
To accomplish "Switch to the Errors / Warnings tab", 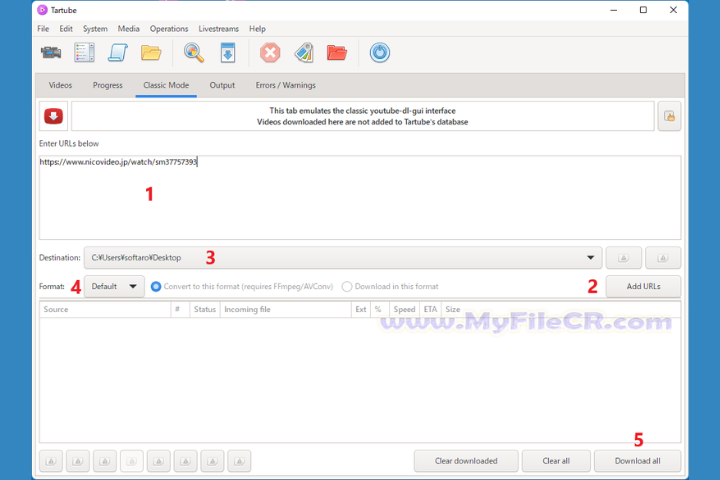I will (x=286, y=85).
